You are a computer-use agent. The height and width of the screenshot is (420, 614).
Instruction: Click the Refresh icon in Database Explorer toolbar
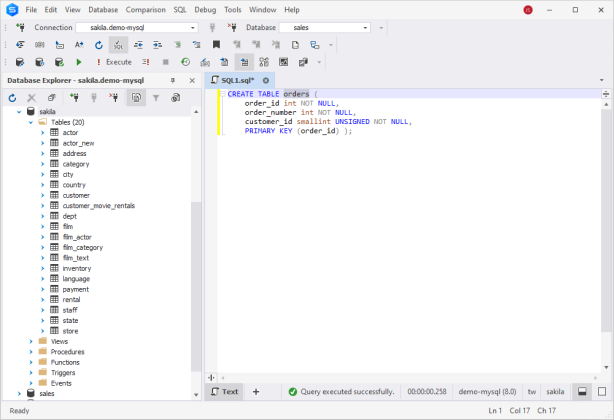[12, 98]
